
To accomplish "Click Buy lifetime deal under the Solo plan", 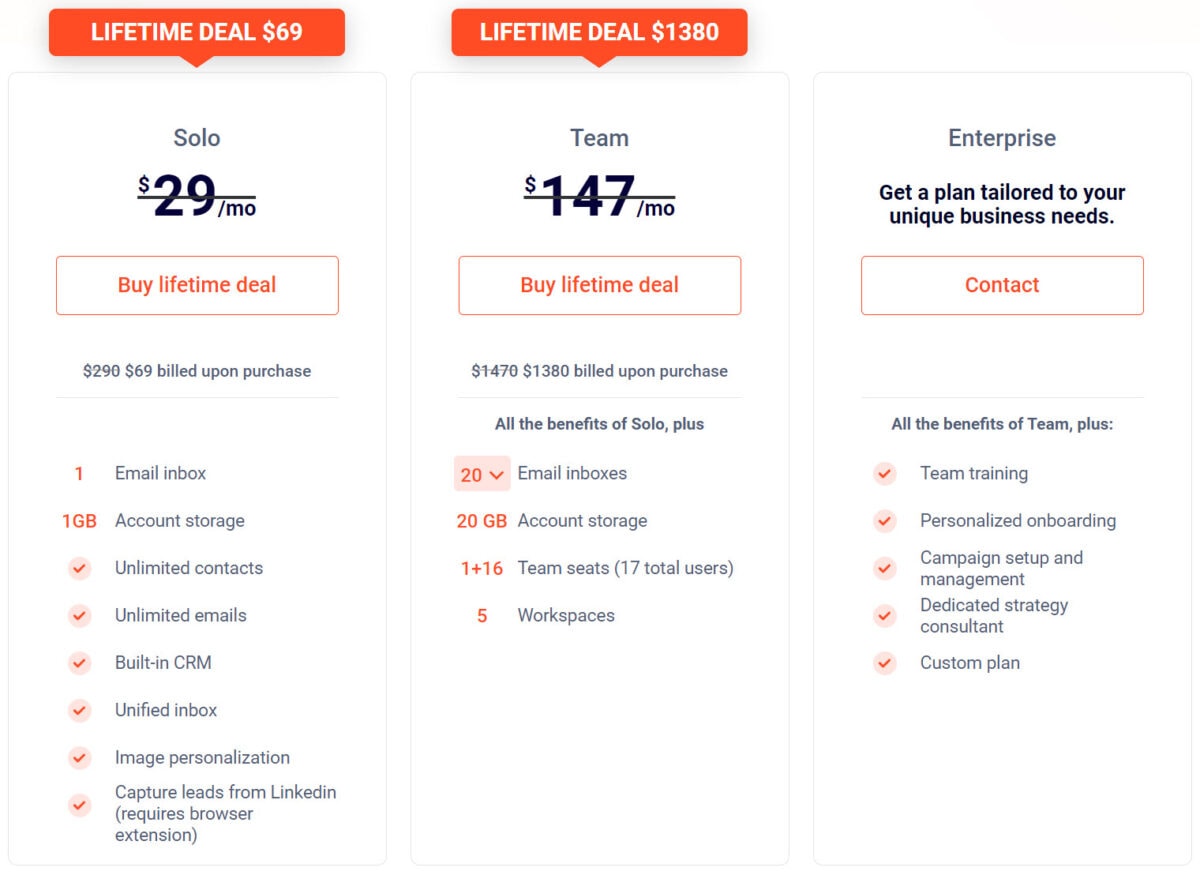I will 196,285.
